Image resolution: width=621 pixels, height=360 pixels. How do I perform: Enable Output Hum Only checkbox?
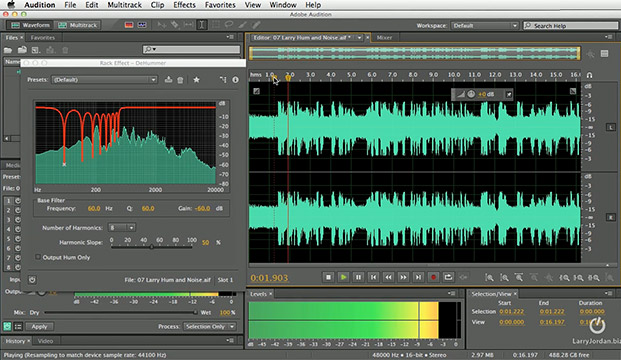click(38, 257)
